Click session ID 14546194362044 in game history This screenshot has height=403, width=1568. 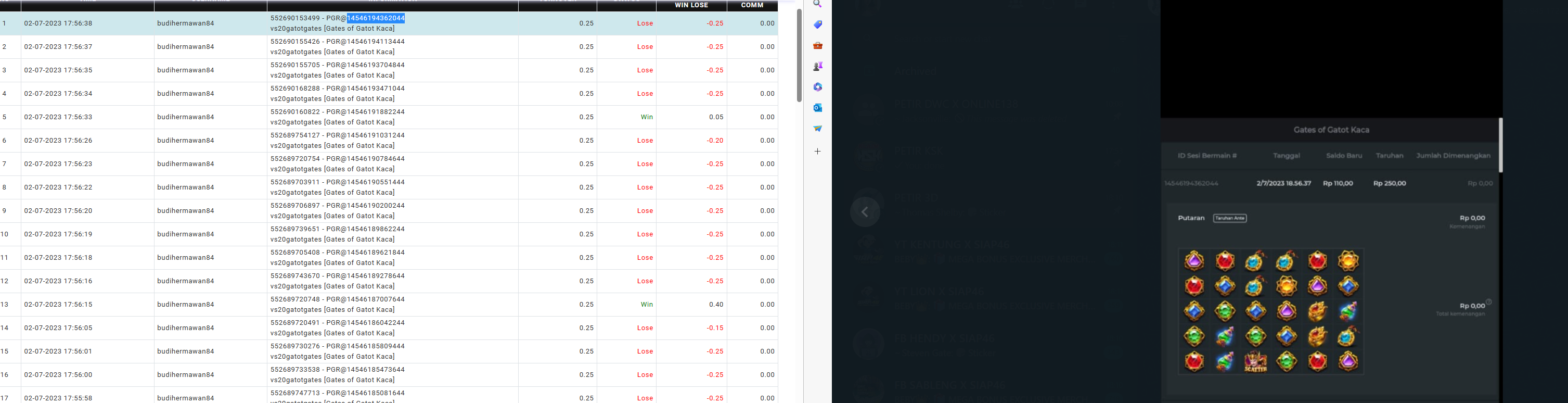pos(1191,183)
